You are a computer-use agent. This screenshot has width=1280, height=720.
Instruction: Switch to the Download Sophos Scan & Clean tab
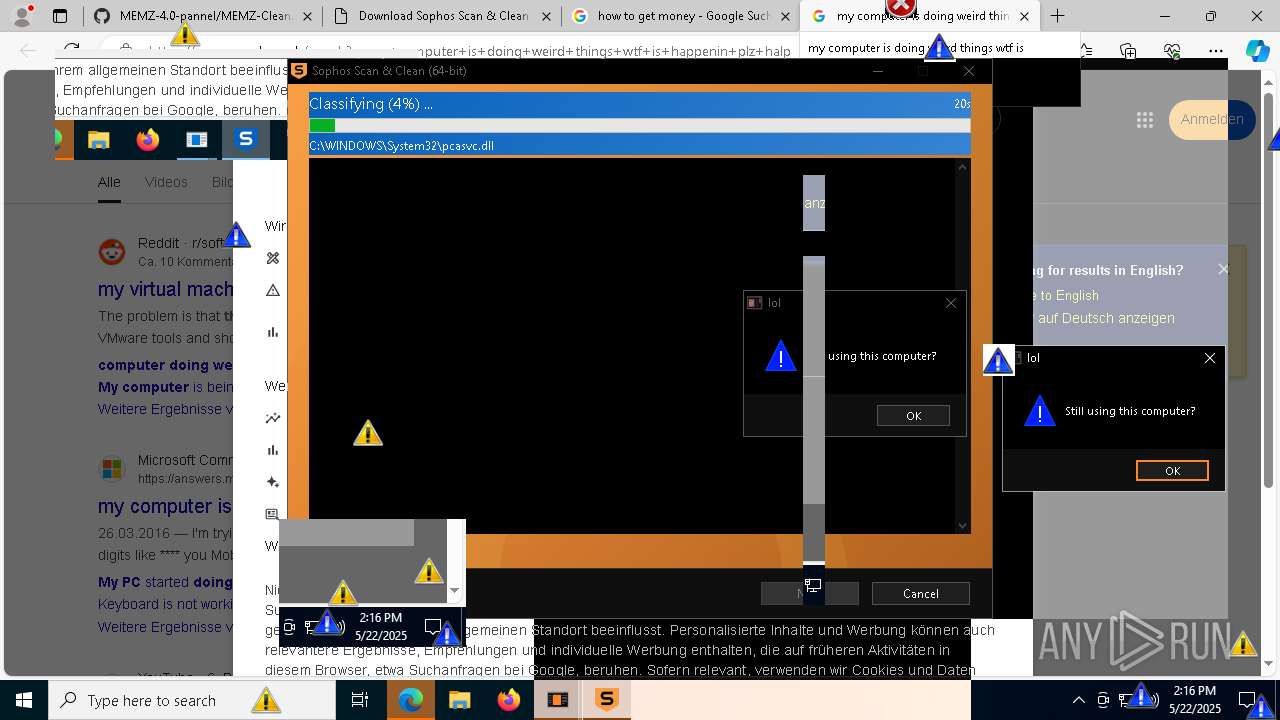coord(442,16)
